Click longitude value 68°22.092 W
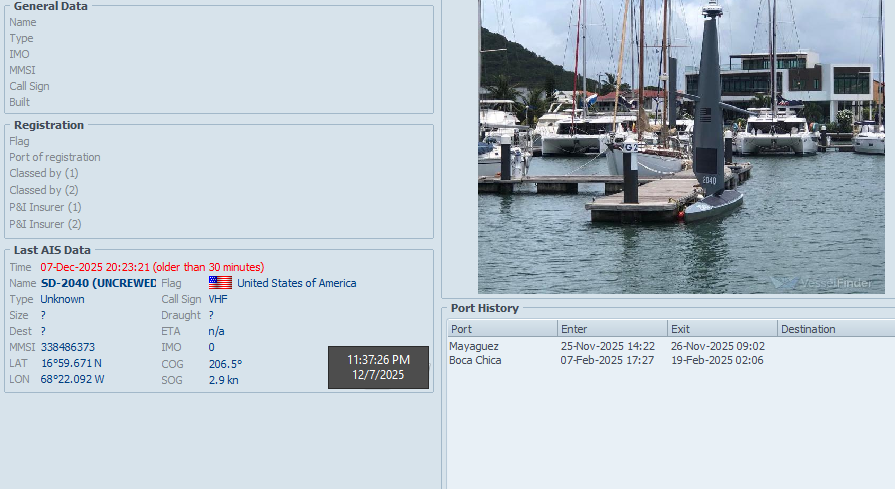The image size is (895, 489). [72, 379]
